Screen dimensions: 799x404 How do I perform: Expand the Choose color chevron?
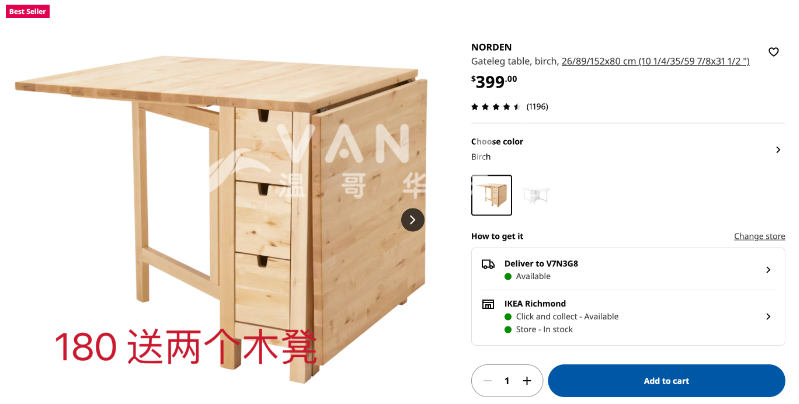[x=778, y=149]
